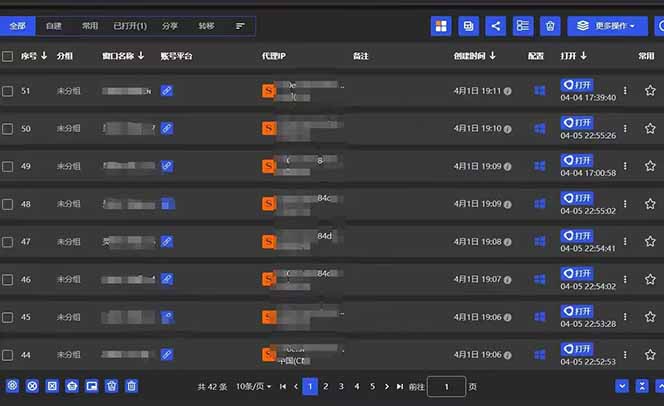This screenshot has height=406, width=664.
Task: Open the 10条/页 page size dropdown
Action: click(x=253, y=386)
